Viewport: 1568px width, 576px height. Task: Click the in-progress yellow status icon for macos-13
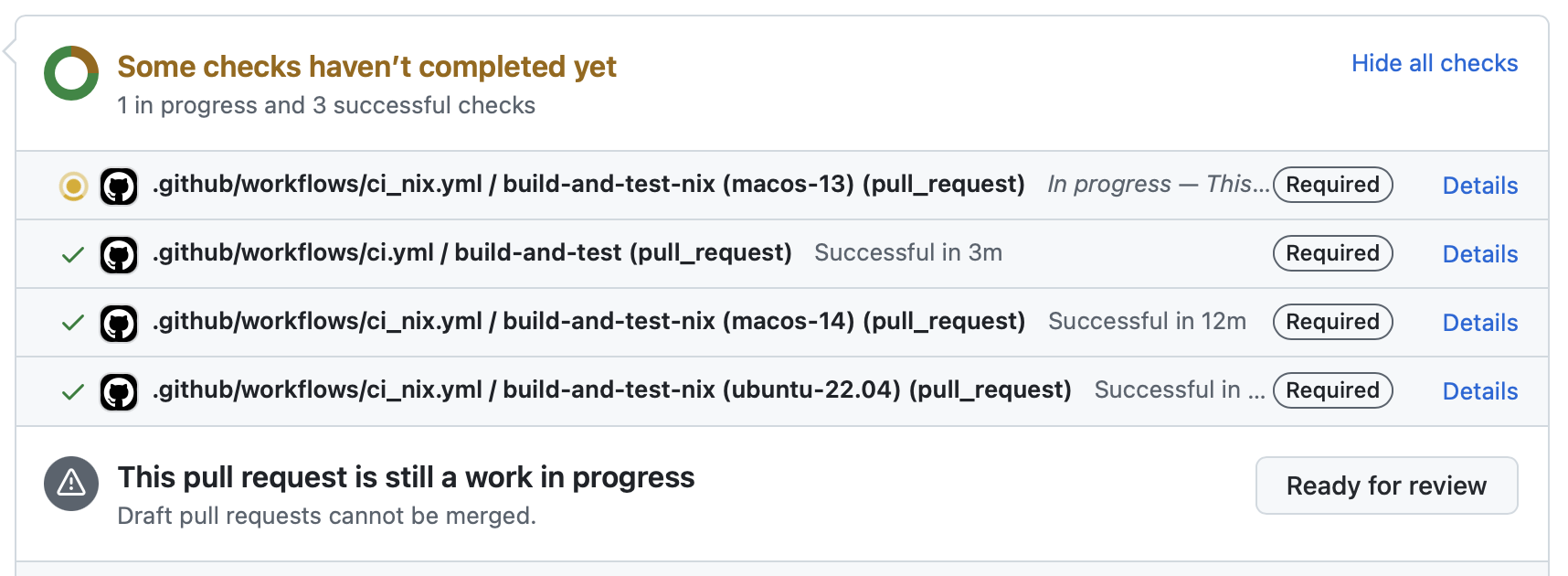pyautogui.click(x=73, y=187)
